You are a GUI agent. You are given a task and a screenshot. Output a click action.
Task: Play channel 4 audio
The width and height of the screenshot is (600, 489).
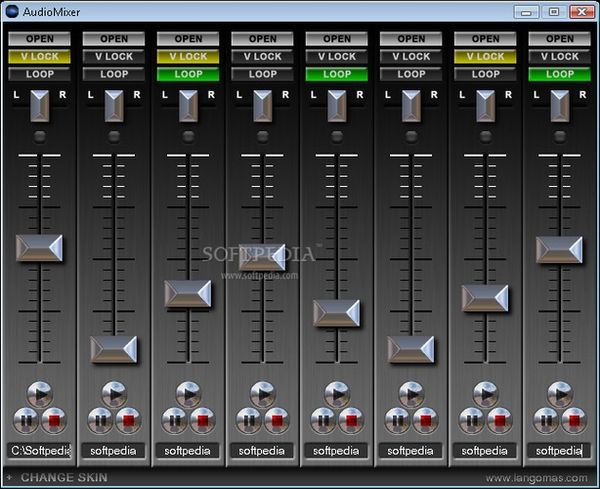[262, 394]
